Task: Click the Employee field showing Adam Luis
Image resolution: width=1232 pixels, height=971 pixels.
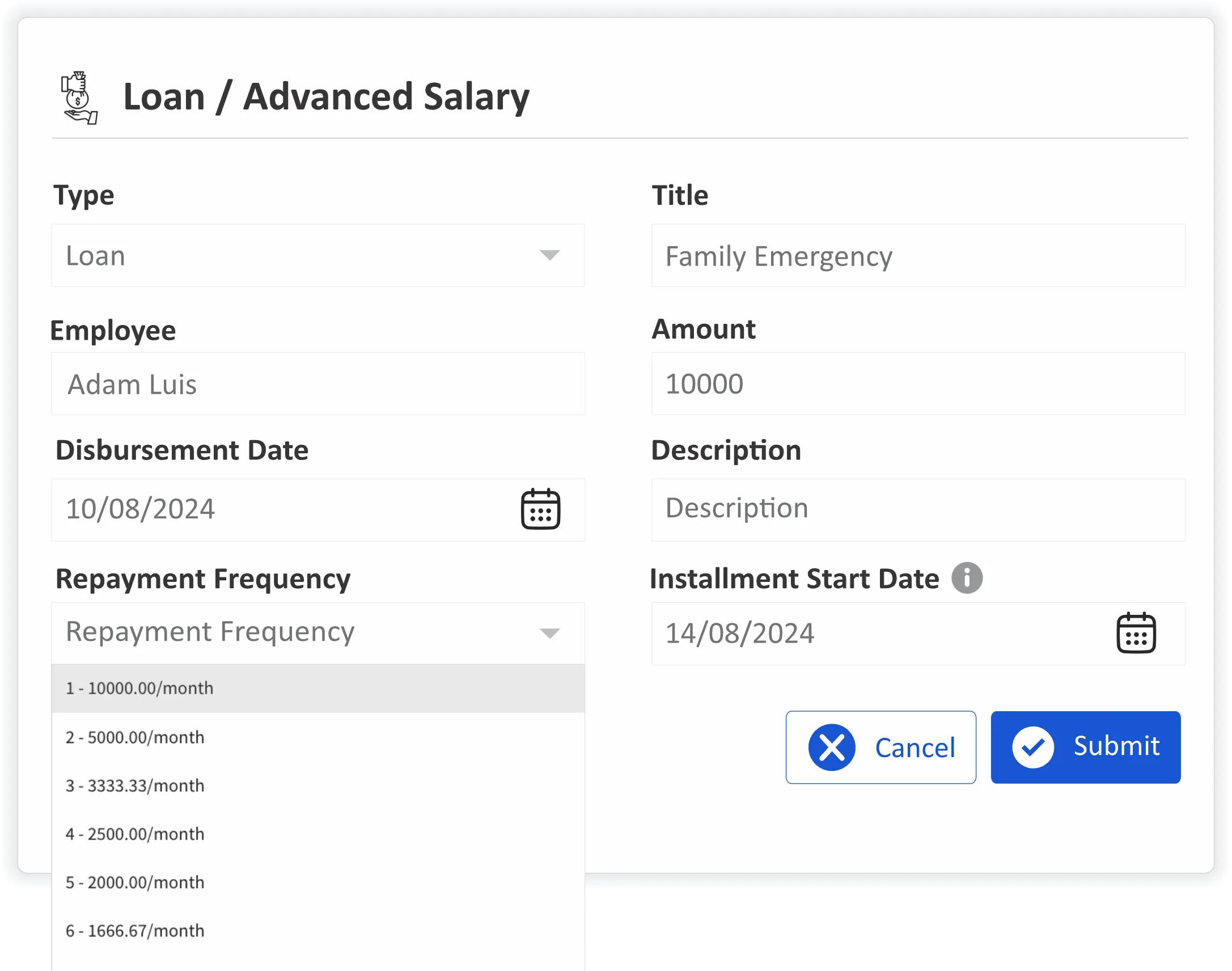Action: (317, 384)
